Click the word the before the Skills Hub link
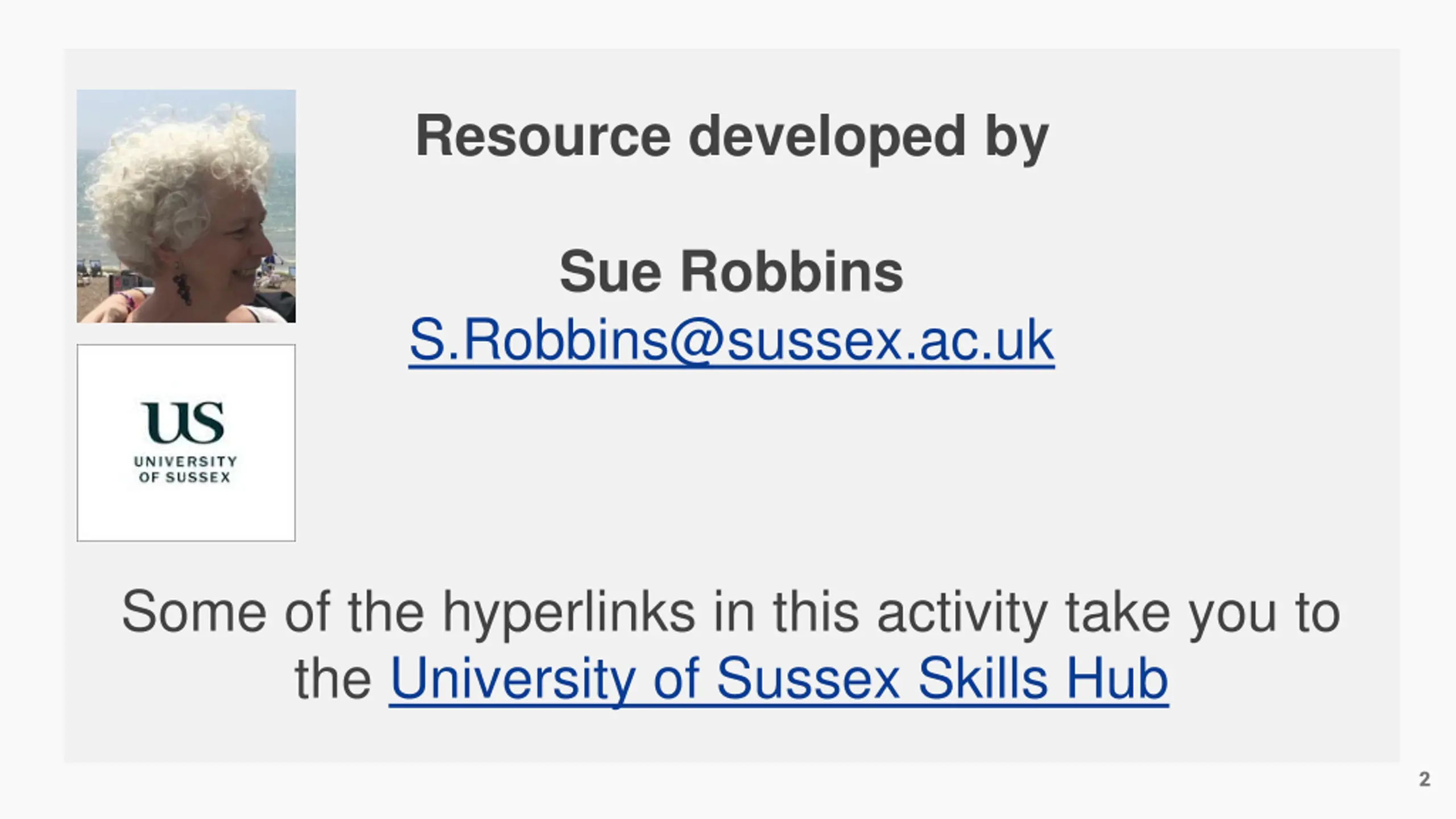The image size is (1456, 819). coord(333,678)
